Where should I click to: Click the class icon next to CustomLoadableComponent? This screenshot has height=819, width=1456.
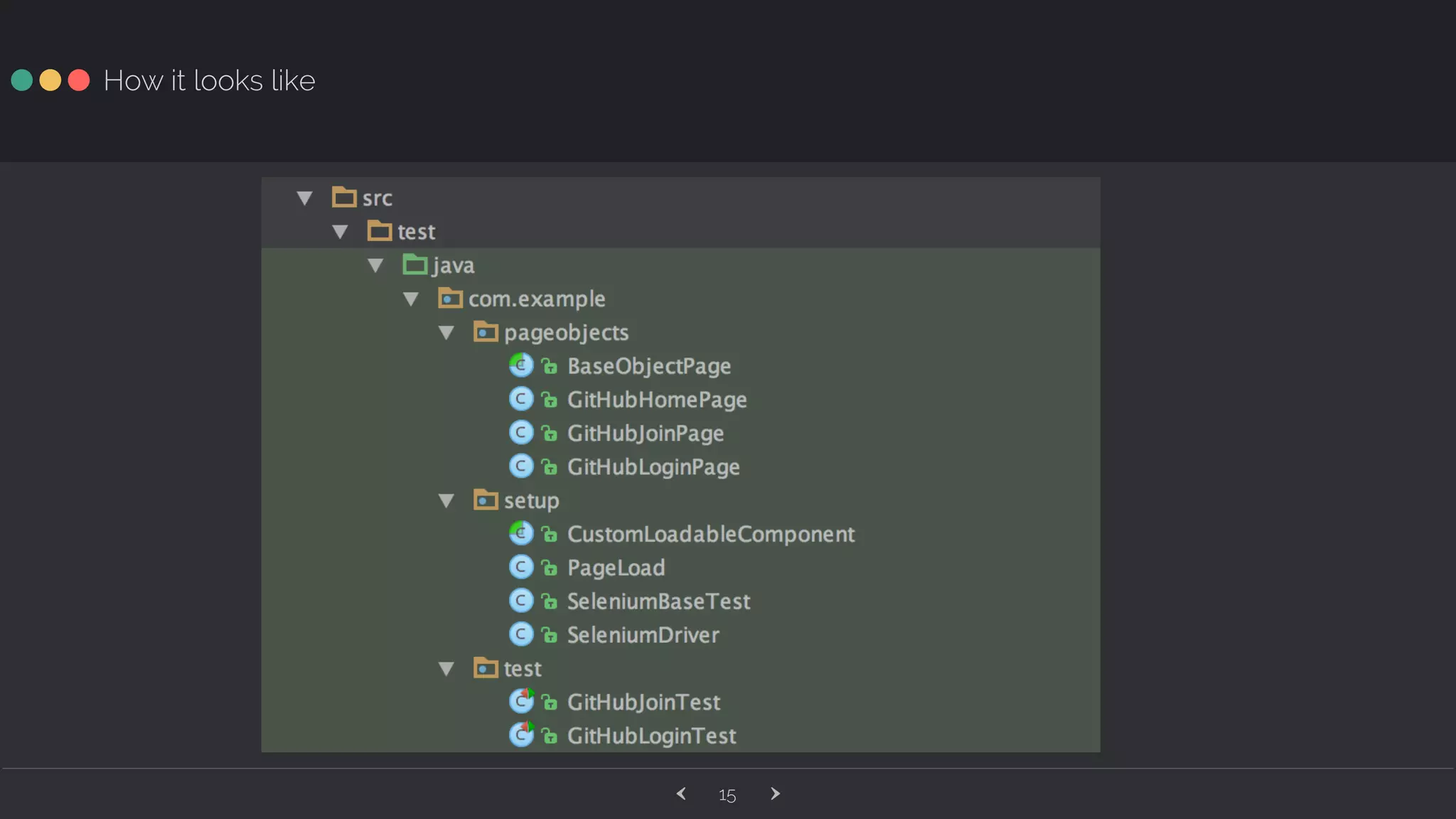pos(521,533)
